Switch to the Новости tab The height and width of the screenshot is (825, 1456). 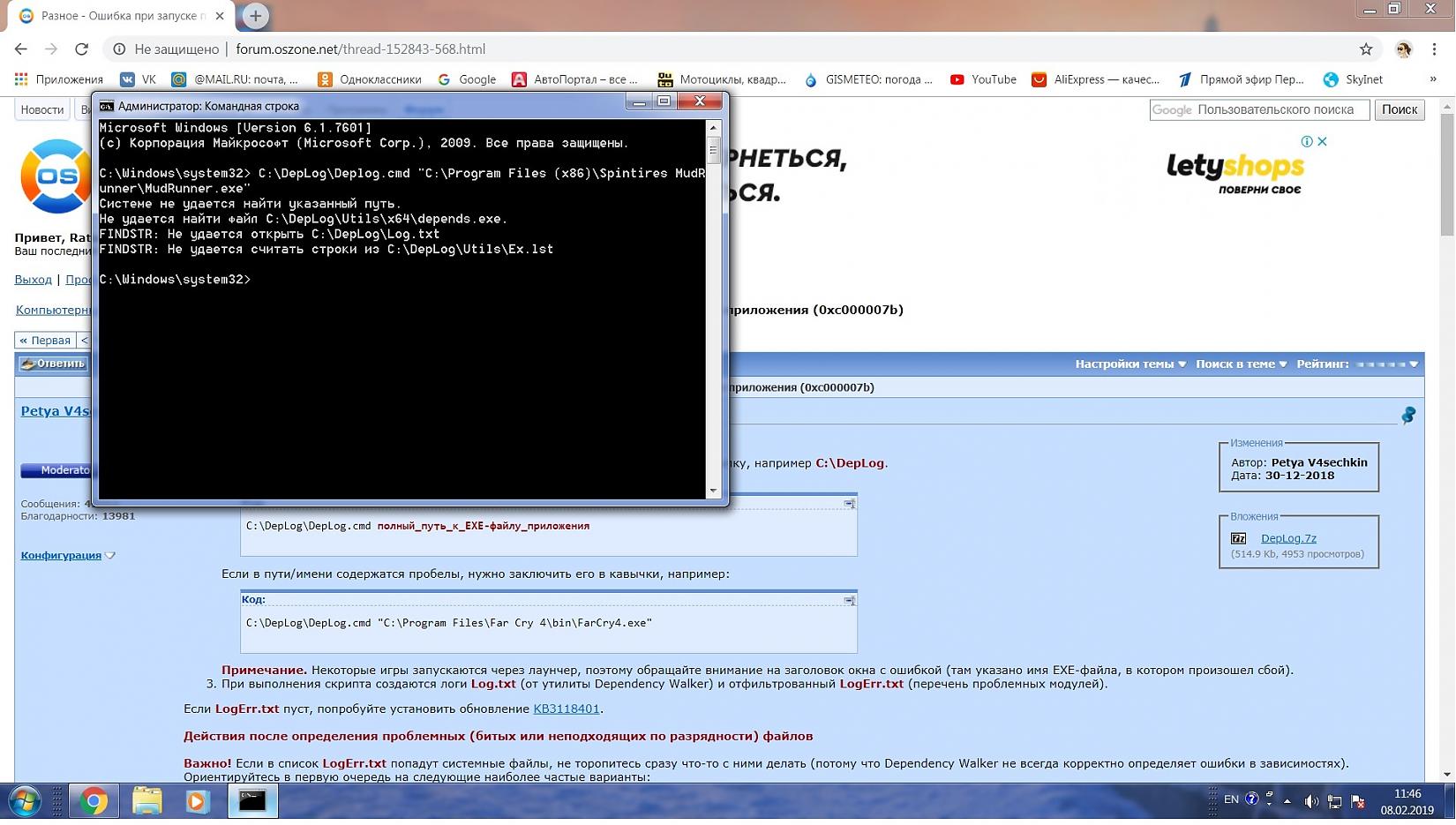(x=42, y=110)
